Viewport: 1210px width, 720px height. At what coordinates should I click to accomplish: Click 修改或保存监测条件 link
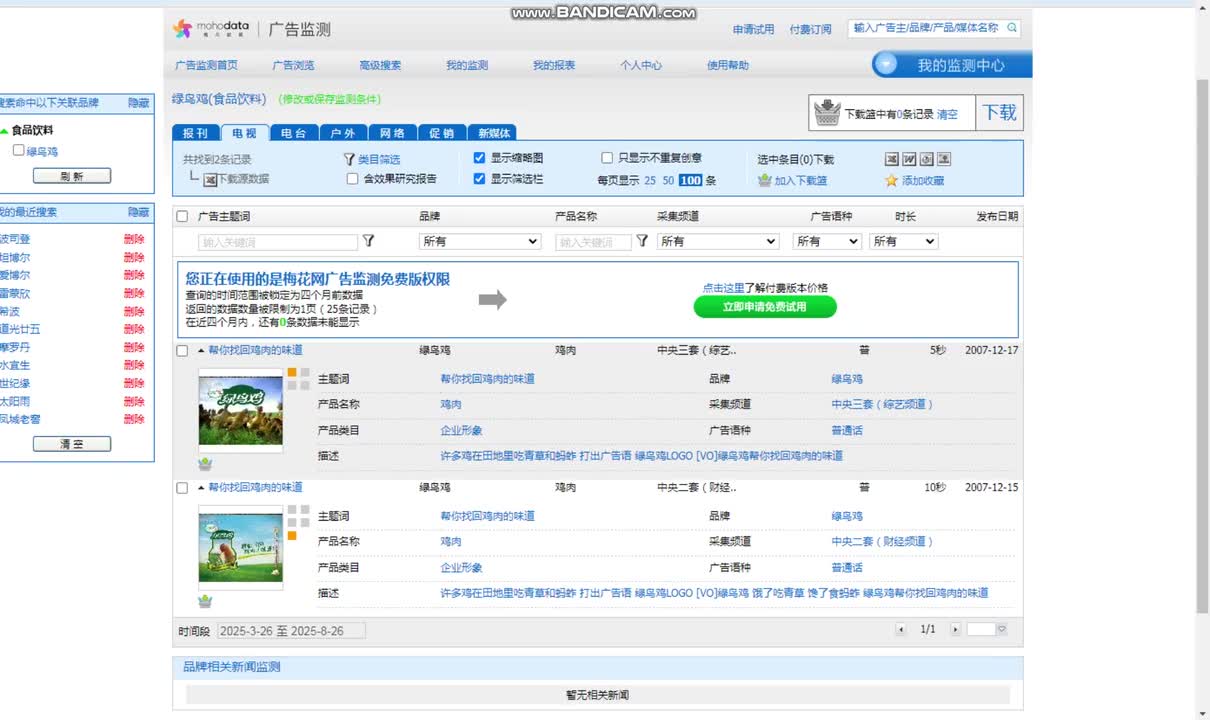click(329, 99)
